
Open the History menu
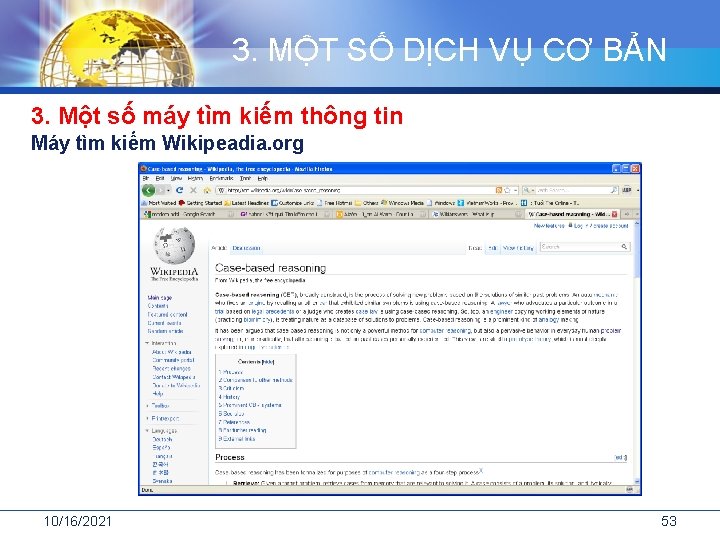(195, 178)
